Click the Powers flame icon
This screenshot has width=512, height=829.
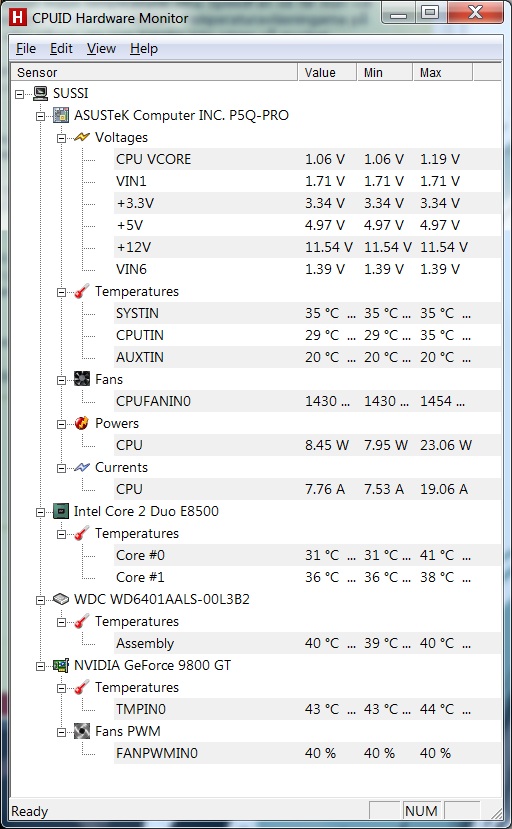pos(82,423)
